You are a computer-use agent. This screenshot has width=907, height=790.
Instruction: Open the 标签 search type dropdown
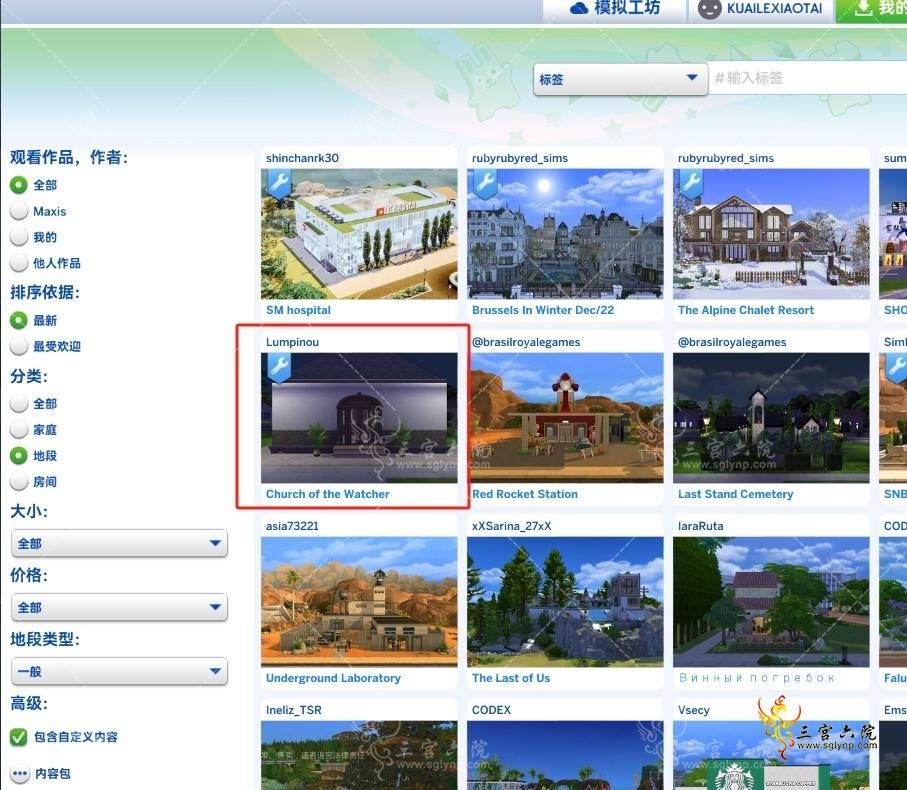click(x=620, y=79)
